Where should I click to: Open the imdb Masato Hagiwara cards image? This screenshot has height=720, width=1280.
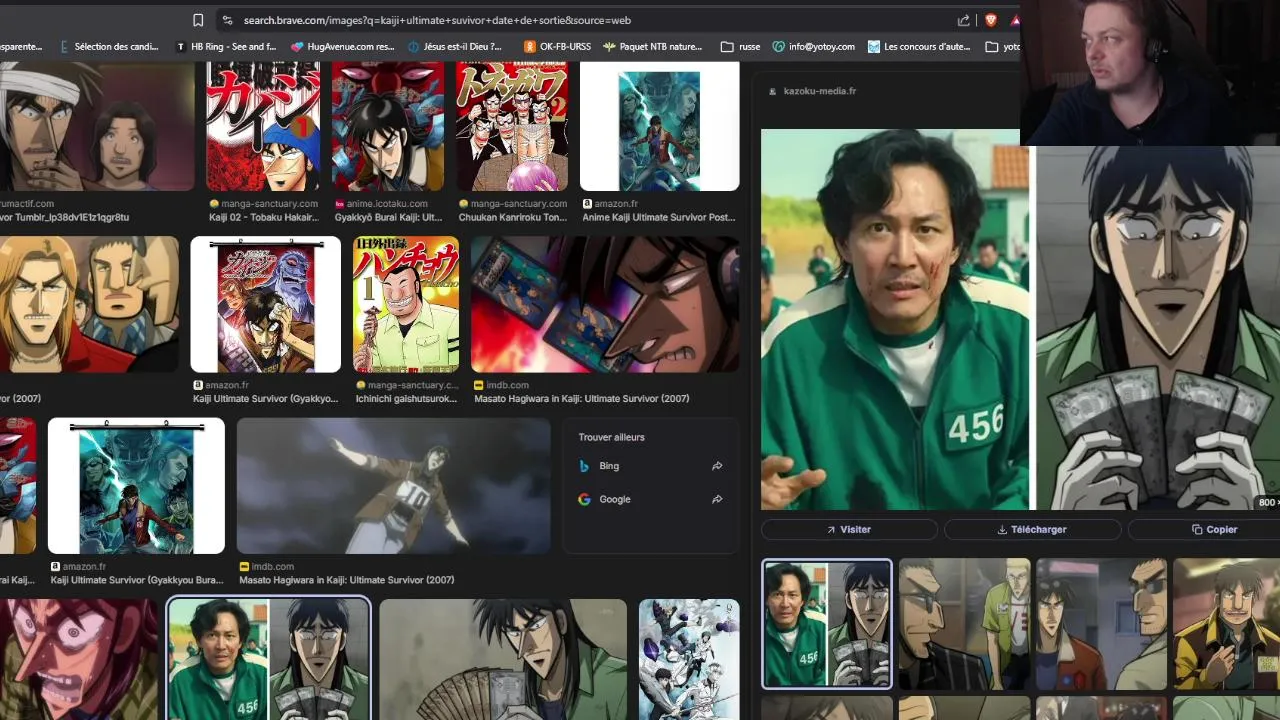[605, 304]
